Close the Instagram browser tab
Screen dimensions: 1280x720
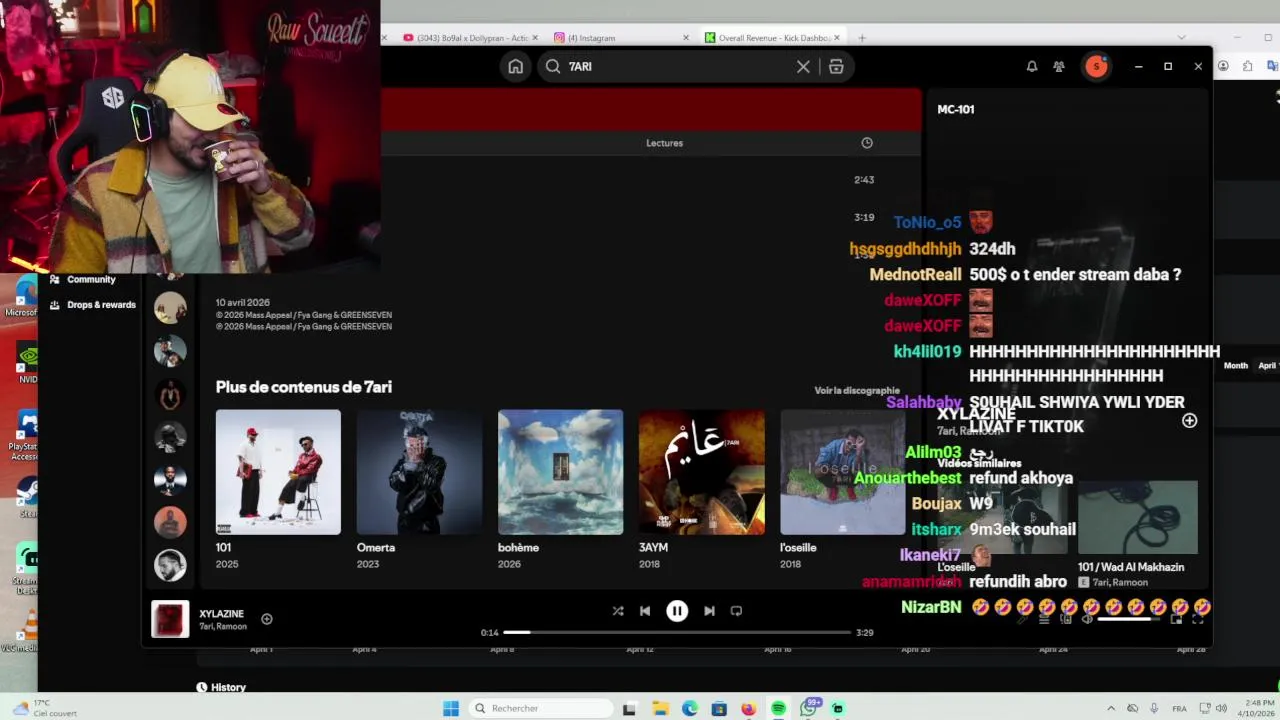coord(686,38)
